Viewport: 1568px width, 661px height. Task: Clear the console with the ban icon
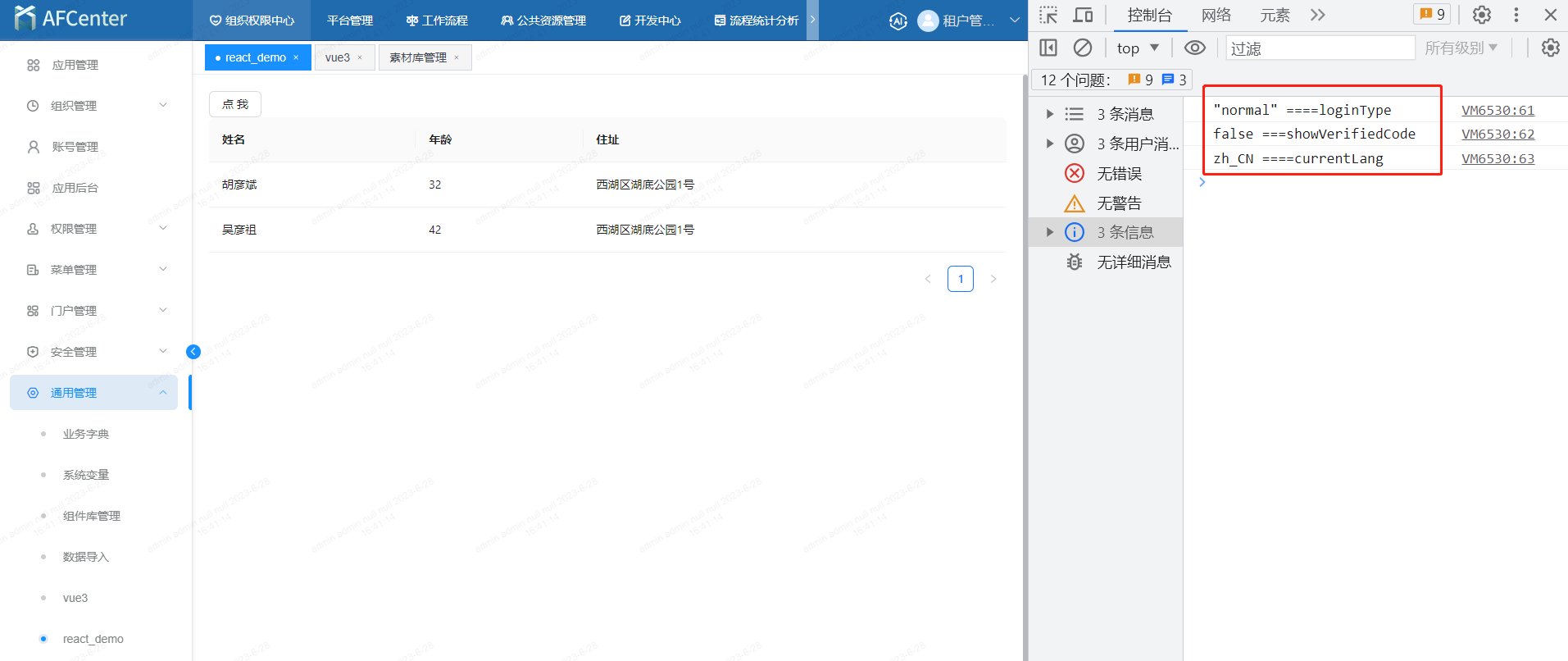[1083, 48]
